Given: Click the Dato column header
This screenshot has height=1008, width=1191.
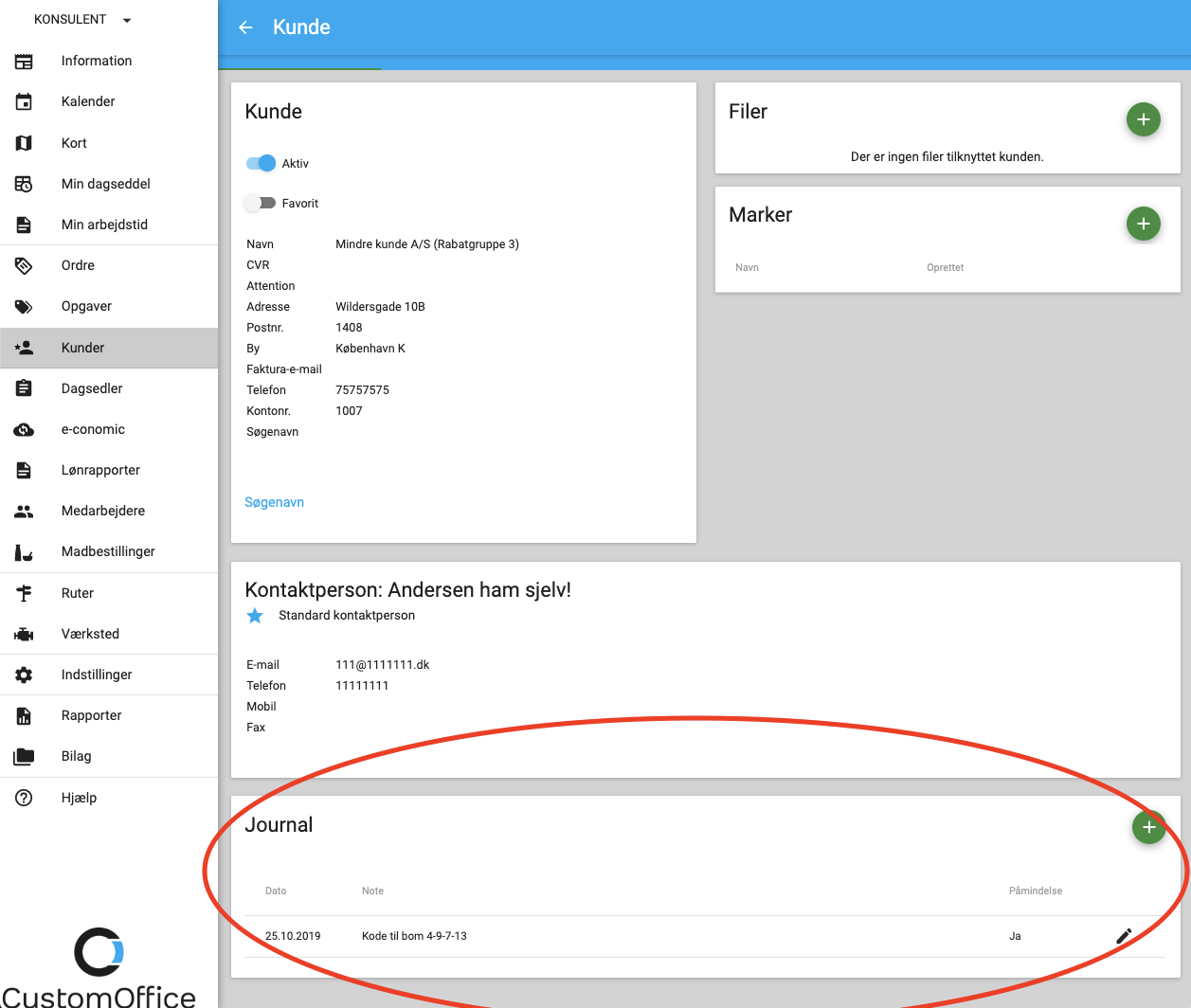Looking at the screenshot, I should [x=276, y=891].
